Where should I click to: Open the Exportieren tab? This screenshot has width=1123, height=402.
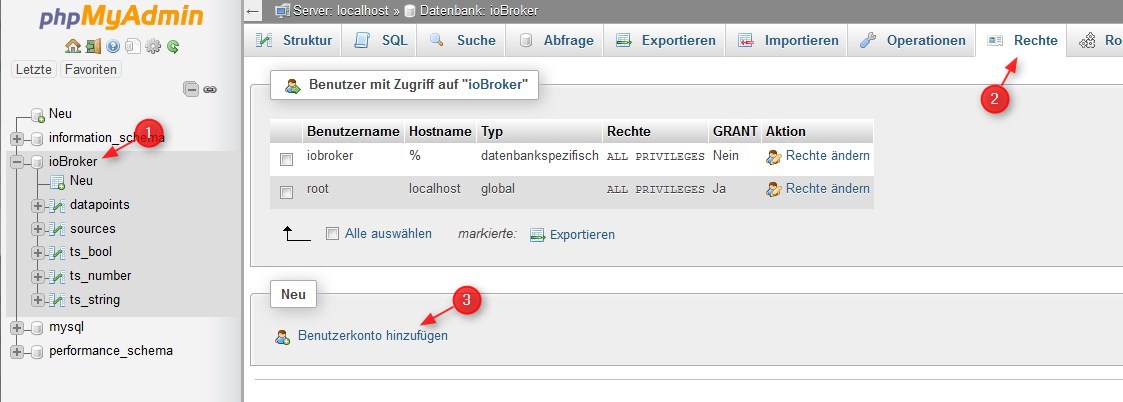click(665, 41)
